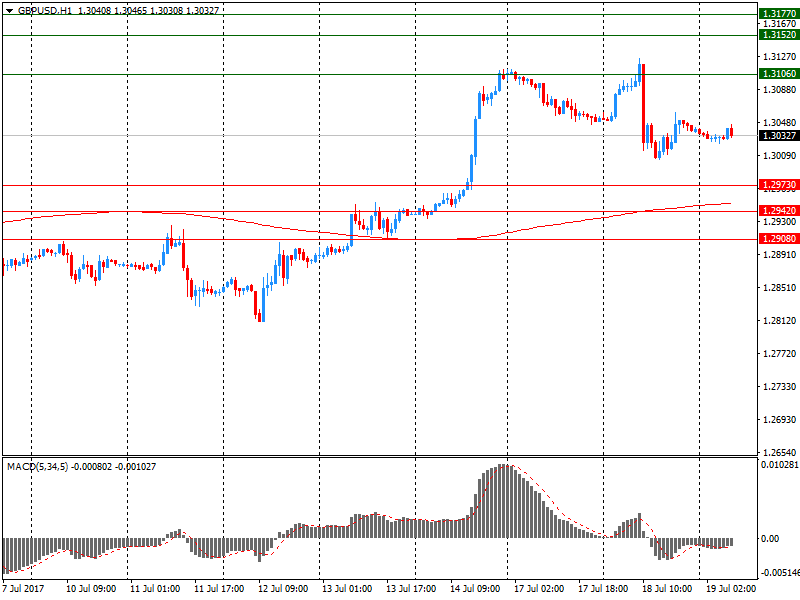Click the 1.30480 price scale value
800x600 pixels.
coord(779,122)
